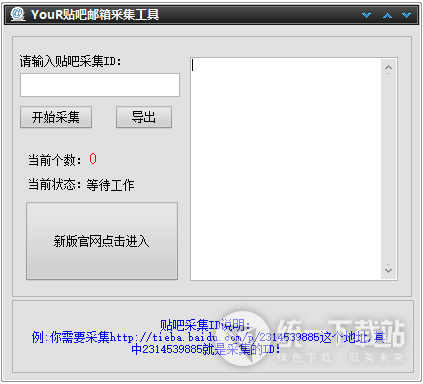Click the 导出 export button

pos(144,117)
